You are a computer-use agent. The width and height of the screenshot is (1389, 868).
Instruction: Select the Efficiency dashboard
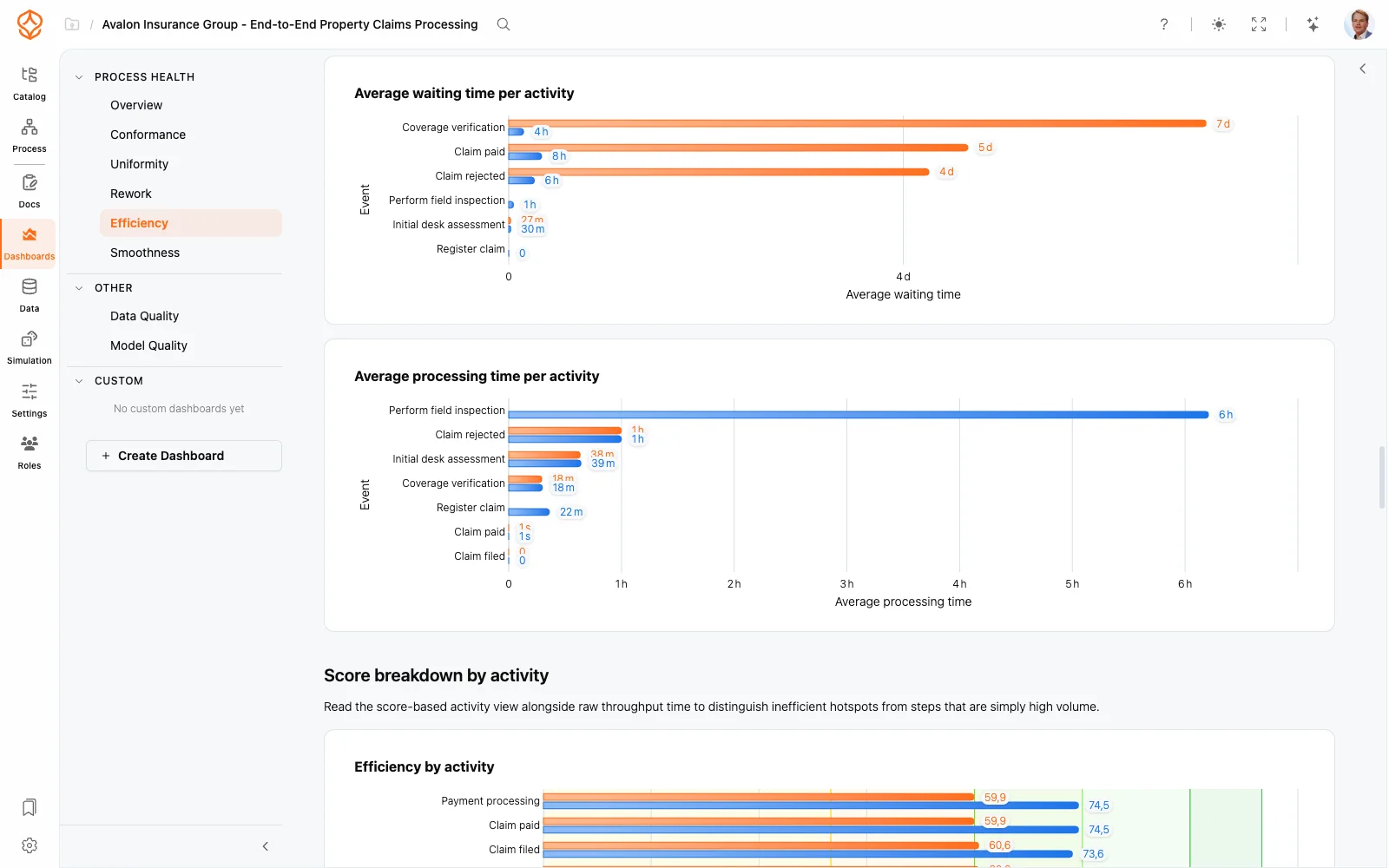tap(191, 223)
